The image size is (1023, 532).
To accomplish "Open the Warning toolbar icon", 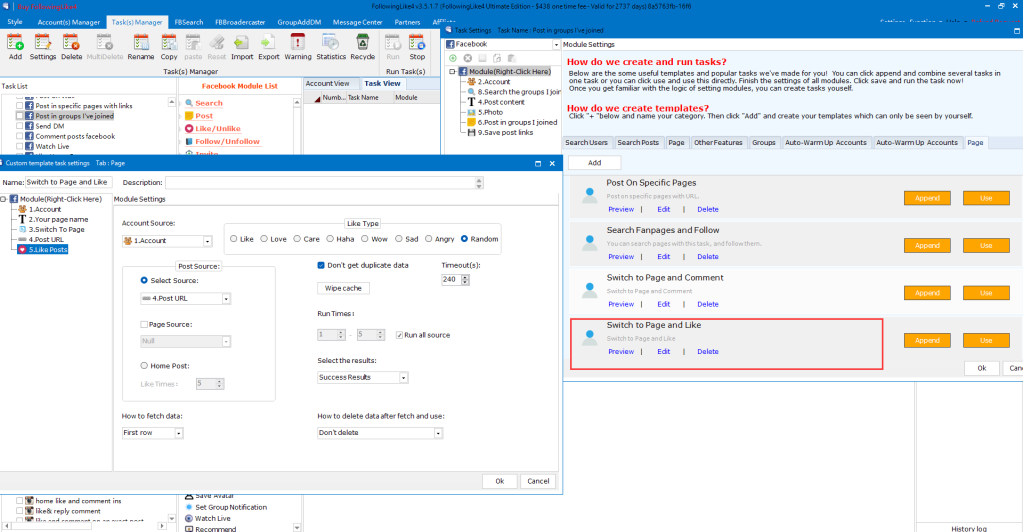I will tap(298, 47).
